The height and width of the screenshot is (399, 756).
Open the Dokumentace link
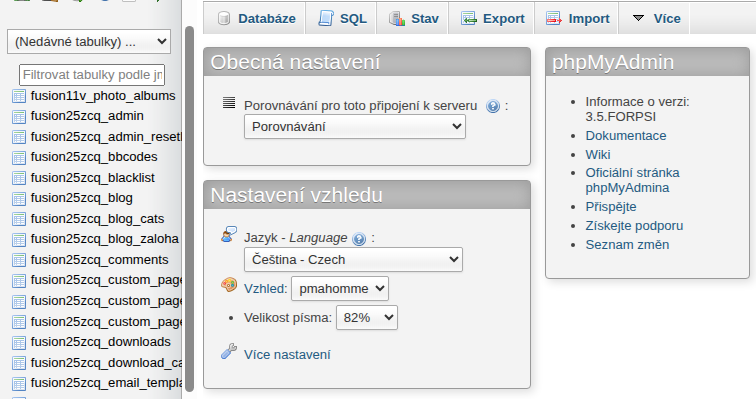click(625, 136)
